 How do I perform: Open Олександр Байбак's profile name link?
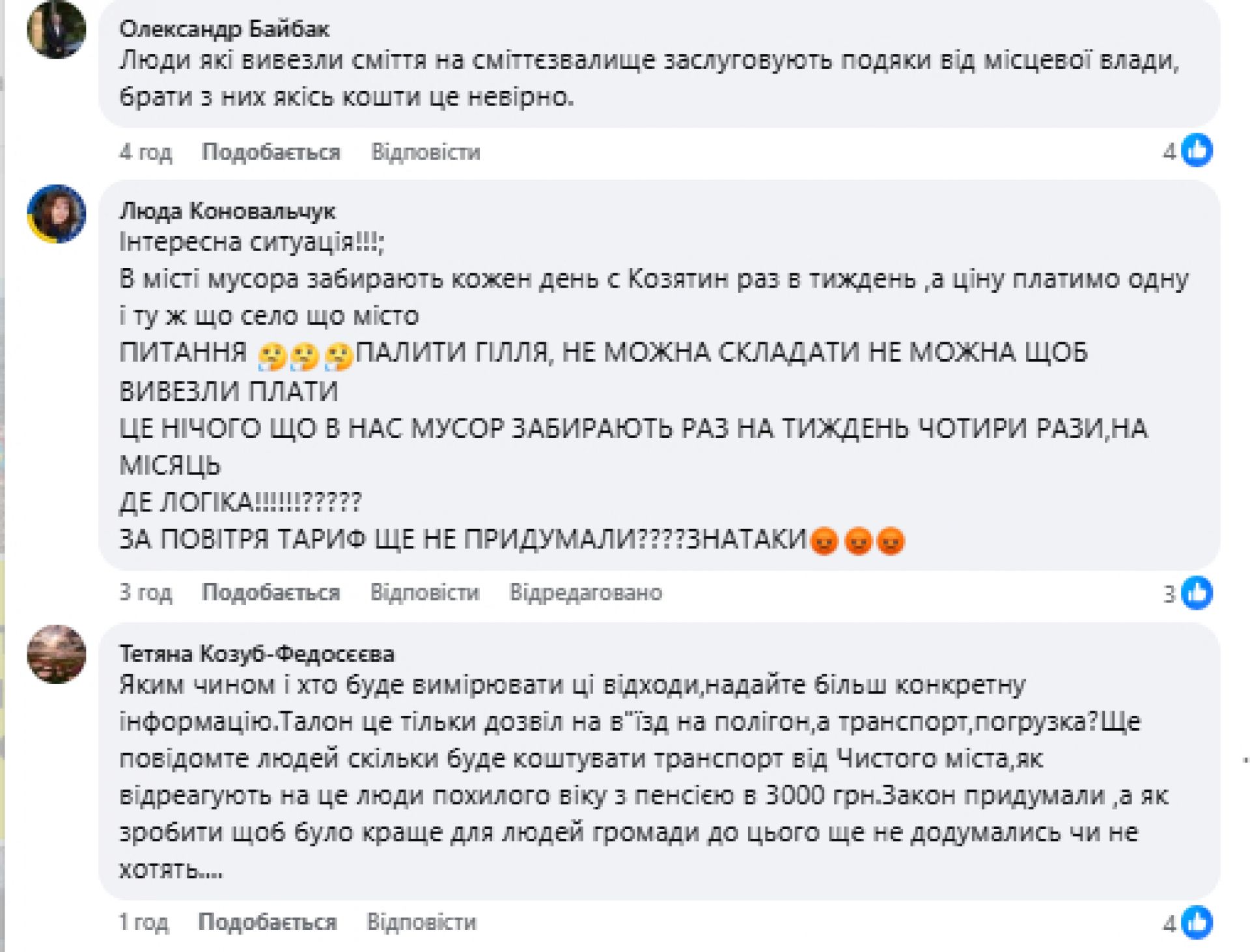(224, 29)
